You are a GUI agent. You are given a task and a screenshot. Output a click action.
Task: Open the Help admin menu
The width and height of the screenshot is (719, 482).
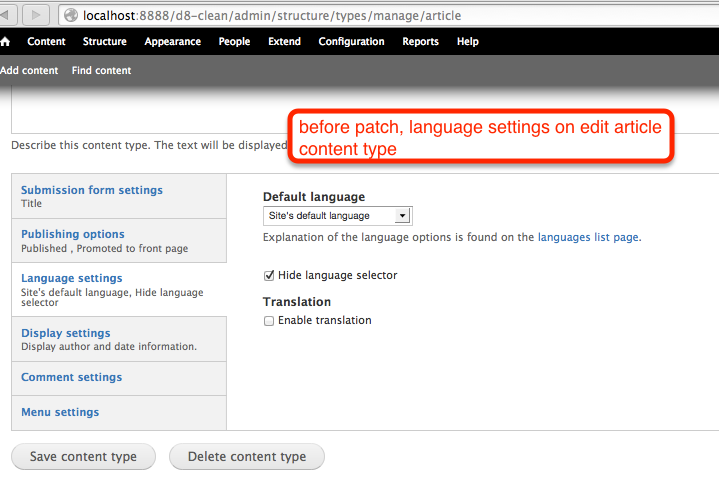[x=468, y=42]
